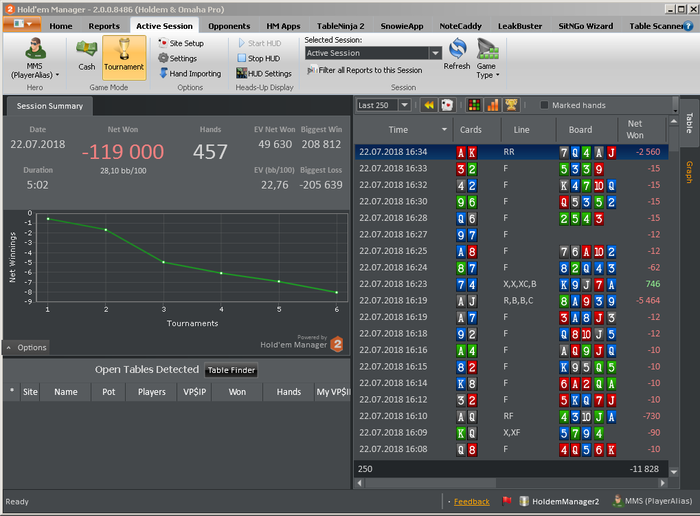The width and height of the screenshot is (700, 516).
Task: Select the 16:09 KQ hand row
Action: pos(512,433)
